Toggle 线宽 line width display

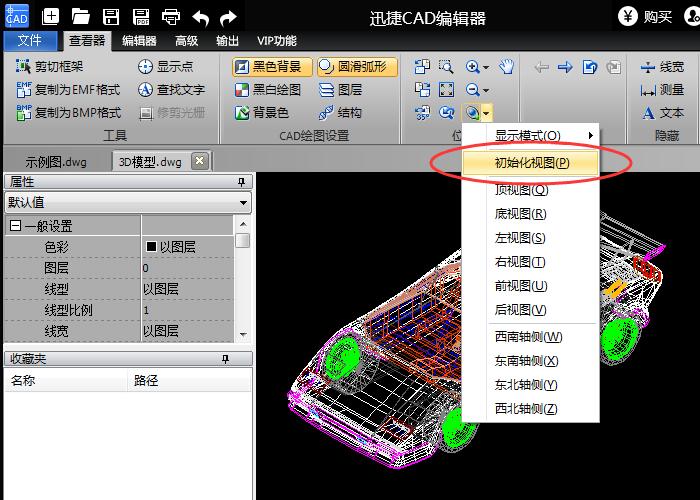click(662, 67)
